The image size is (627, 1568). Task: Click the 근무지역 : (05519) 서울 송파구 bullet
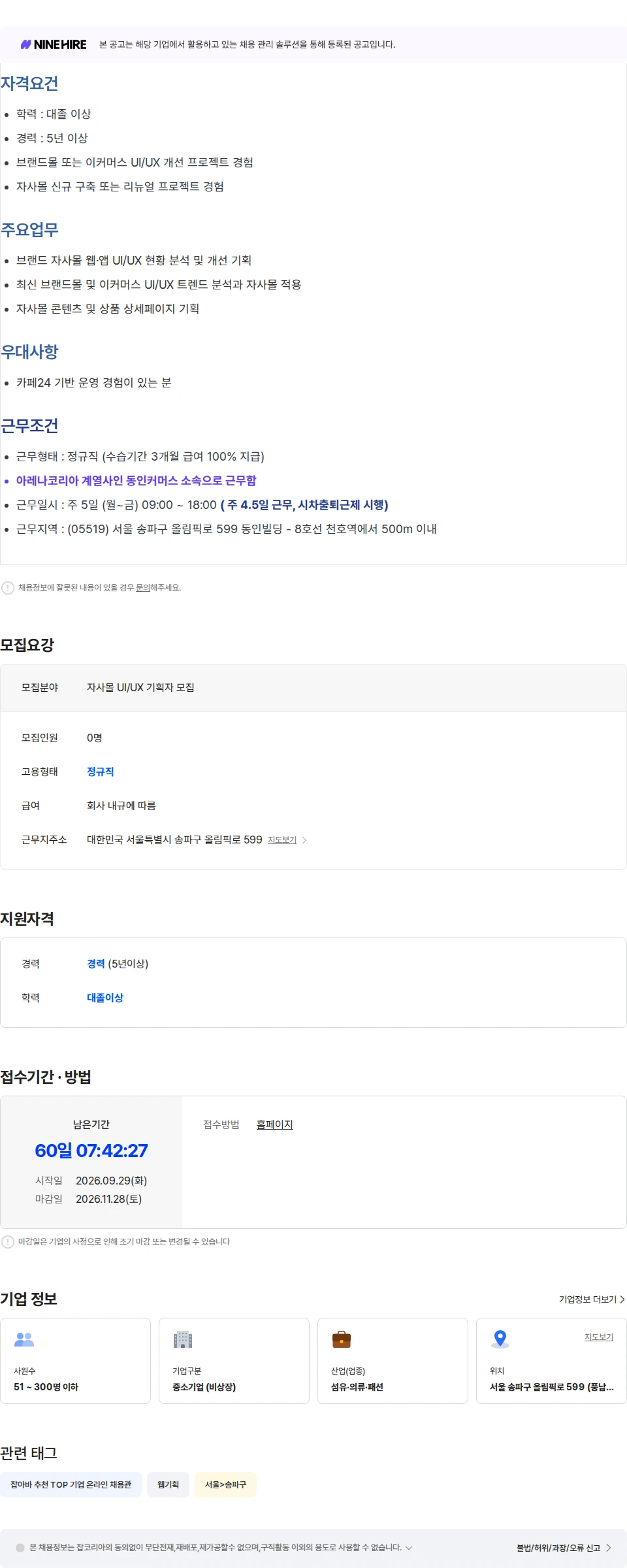click(227, 529)
